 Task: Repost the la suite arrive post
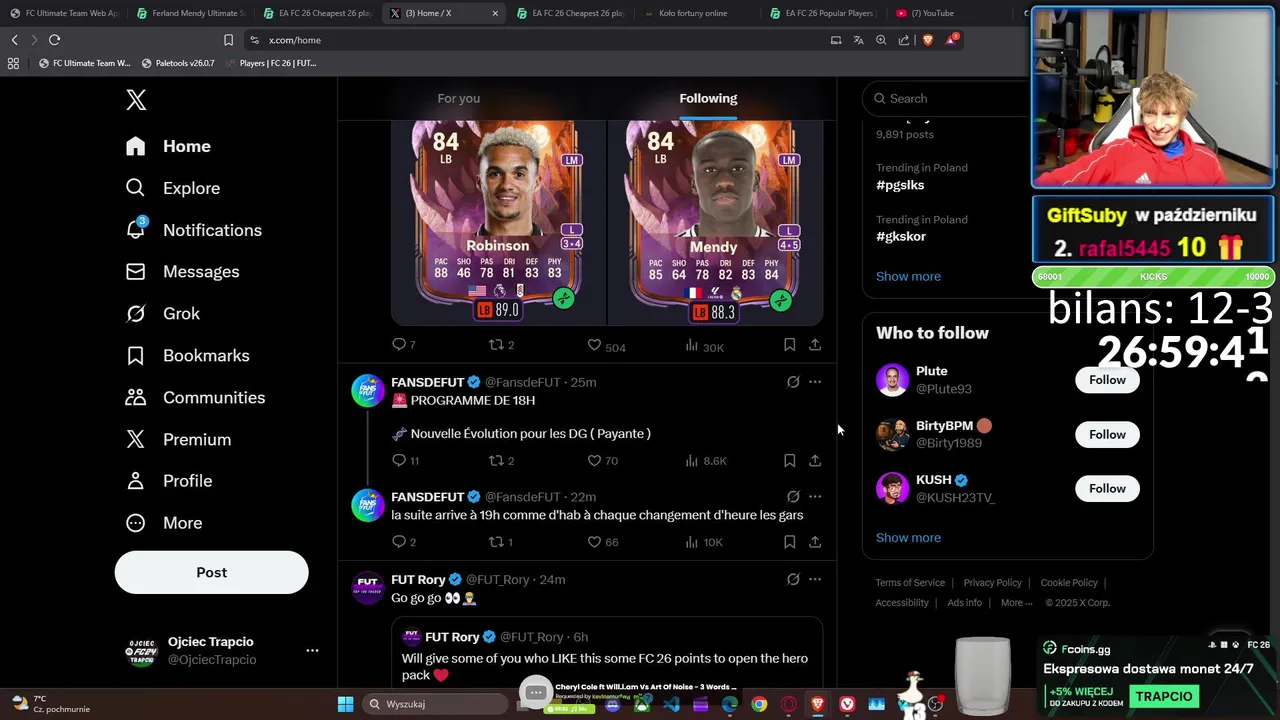pos(500,542)
